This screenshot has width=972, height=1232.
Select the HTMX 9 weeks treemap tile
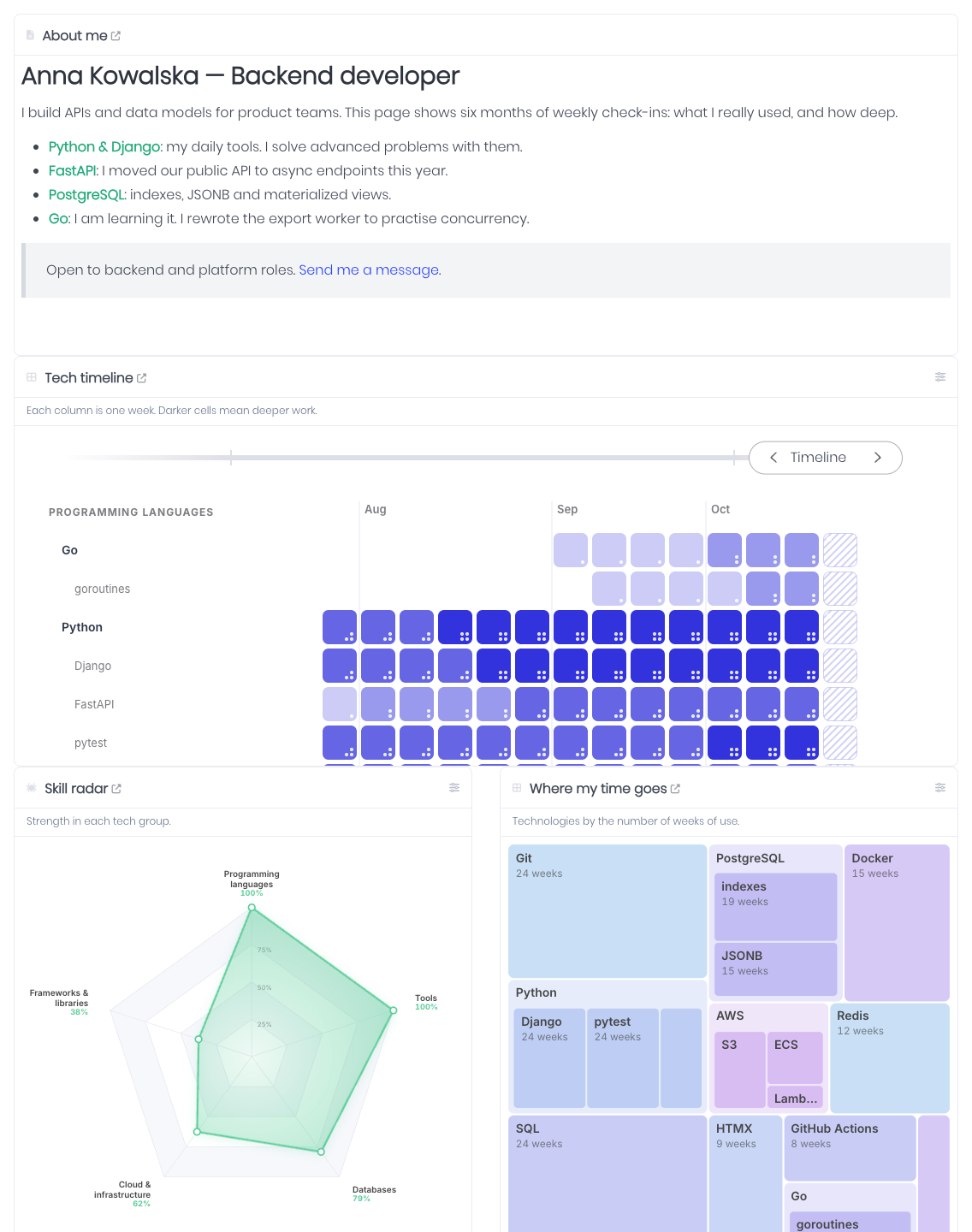pyautogui.click(x=745, y=1174)
